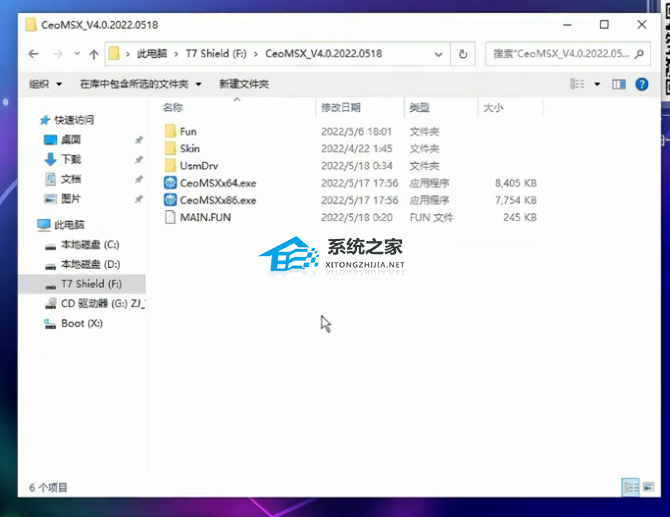Click the address bar folder icon
670x517 pixels.
tap(114, 53)
